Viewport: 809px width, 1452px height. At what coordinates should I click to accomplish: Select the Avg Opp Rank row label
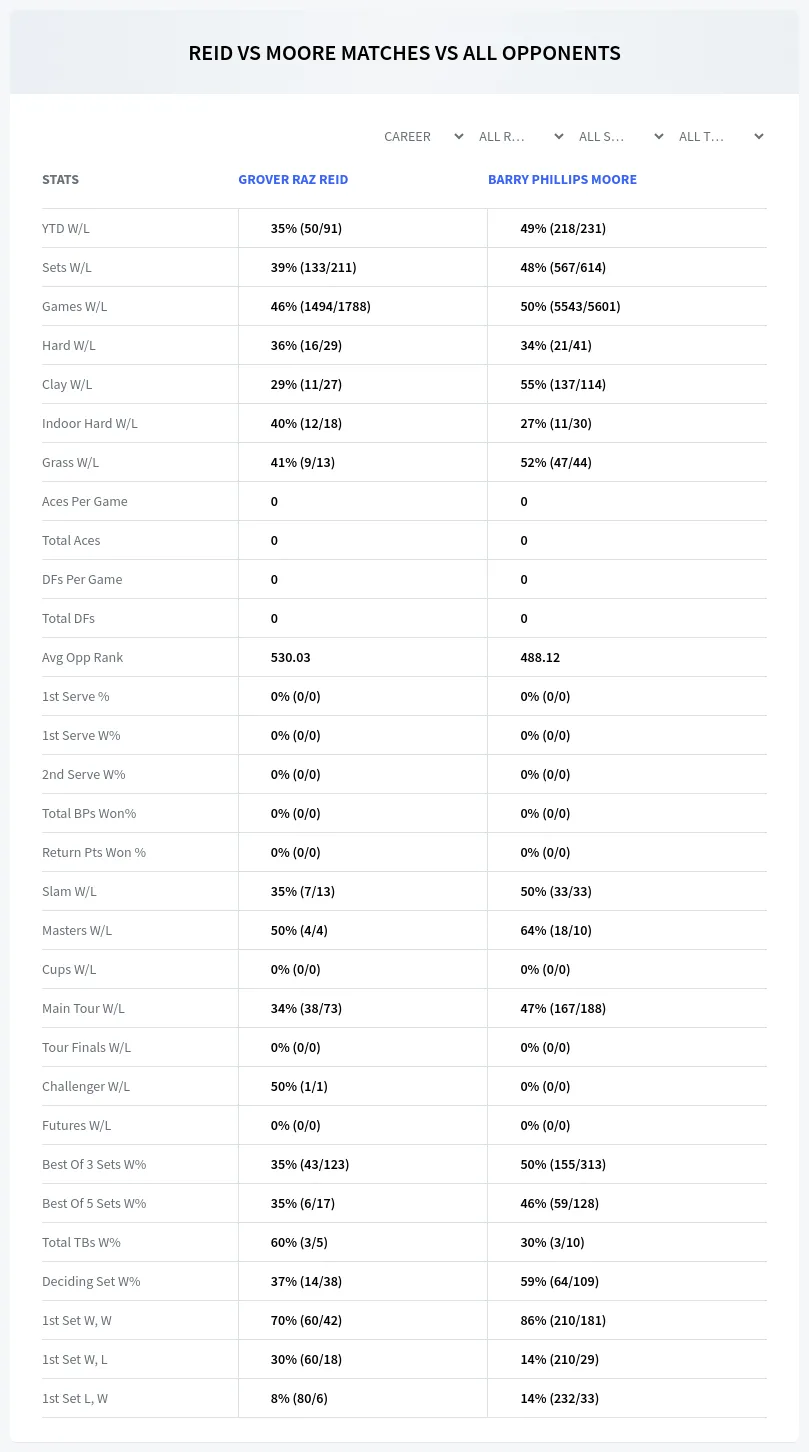pyautogui.click(x=83, y=657)
